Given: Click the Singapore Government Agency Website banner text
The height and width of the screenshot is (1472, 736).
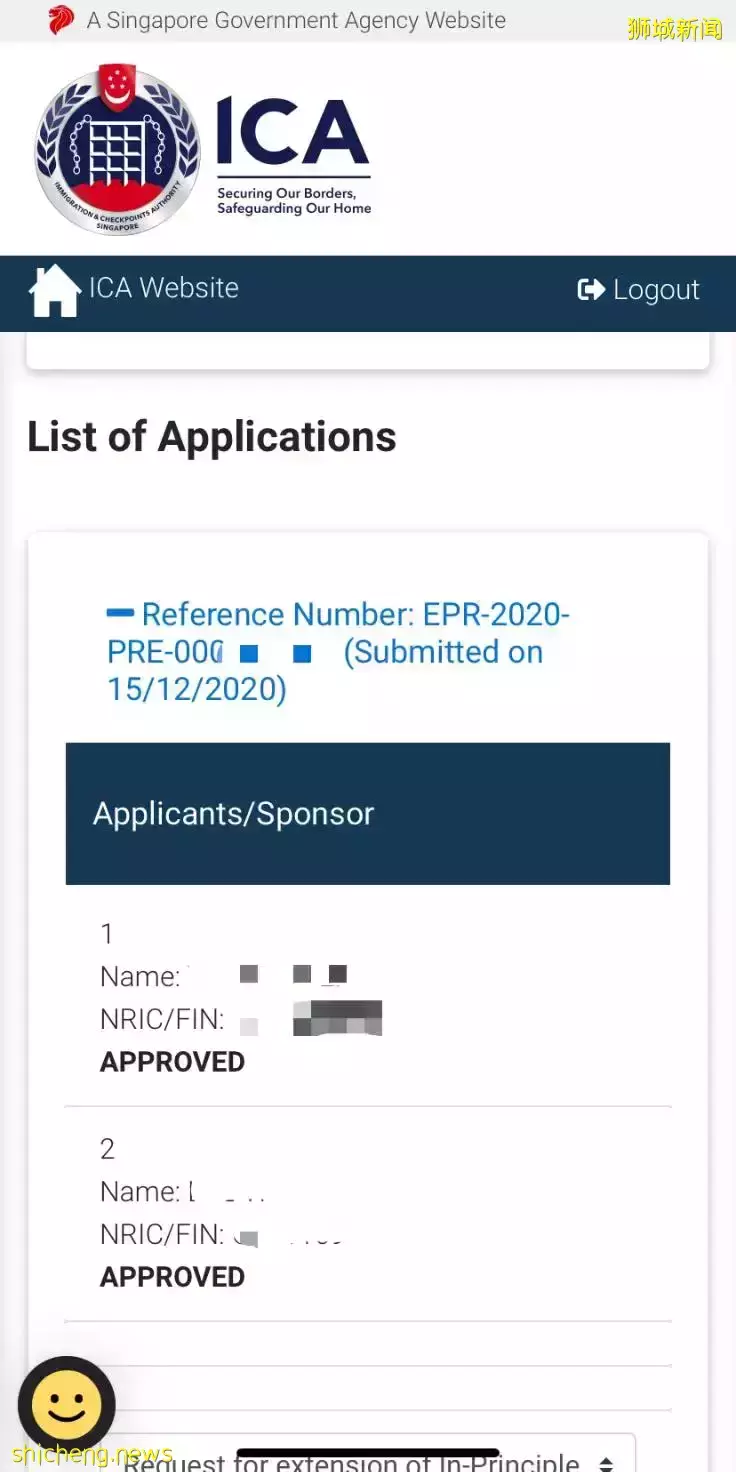Looking at the screenshot, I should pyautogui.click(x=296, y=20).
